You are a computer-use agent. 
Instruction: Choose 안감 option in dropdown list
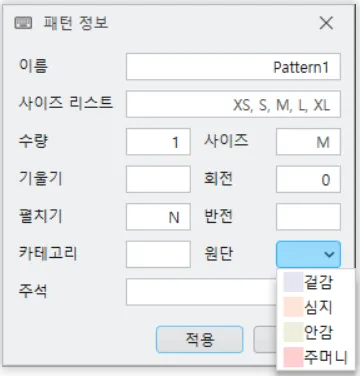316,332
